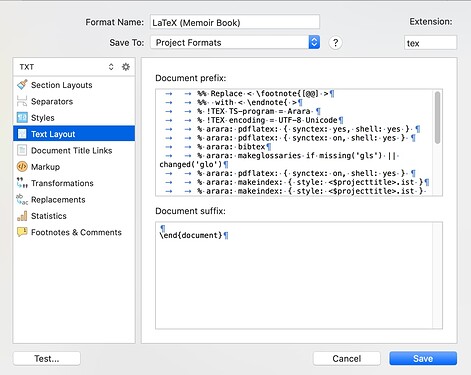Click the '%% with < \endnote{ >' line

point(249,102)
